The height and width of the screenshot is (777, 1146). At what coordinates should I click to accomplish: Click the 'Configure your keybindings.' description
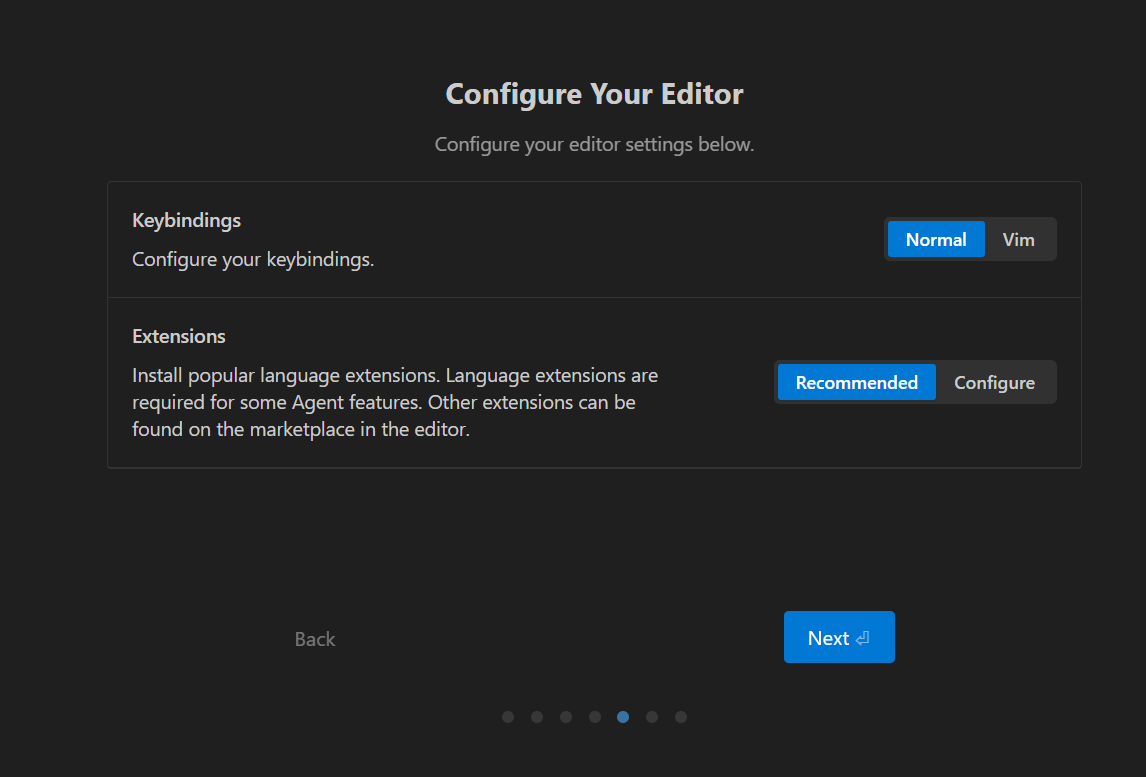253,260
